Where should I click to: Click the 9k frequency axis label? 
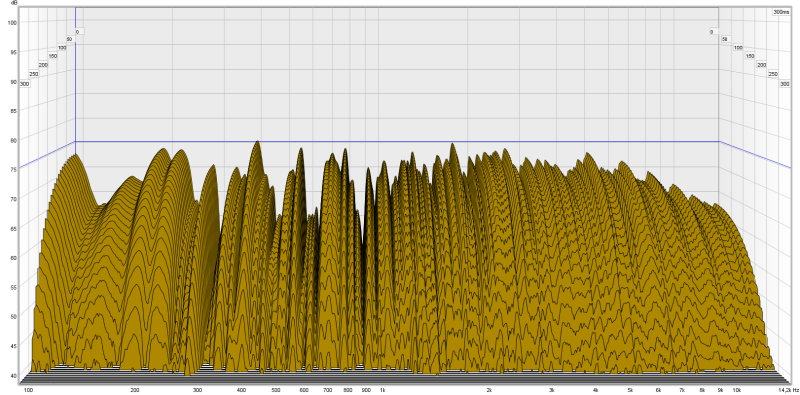coord(720,390)
